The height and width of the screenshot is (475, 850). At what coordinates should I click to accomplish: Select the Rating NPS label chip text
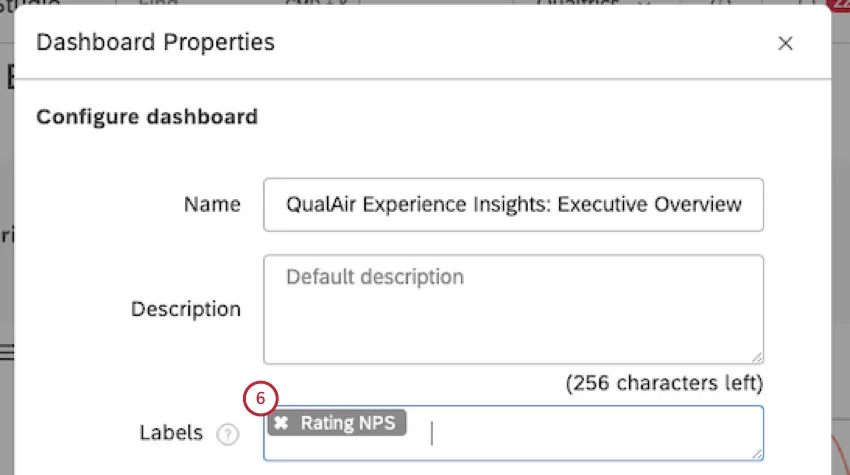[347, 423]
